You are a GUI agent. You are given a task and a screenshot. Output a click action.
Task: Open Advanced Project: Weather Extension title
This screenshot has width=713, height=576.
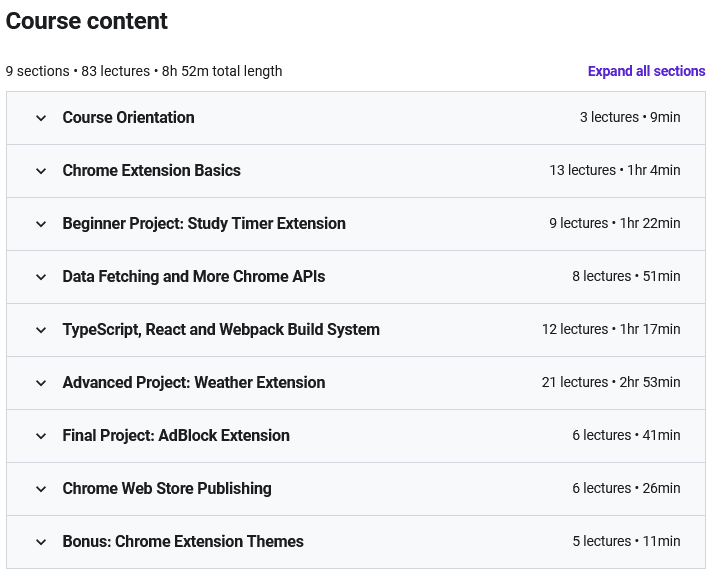194,382
